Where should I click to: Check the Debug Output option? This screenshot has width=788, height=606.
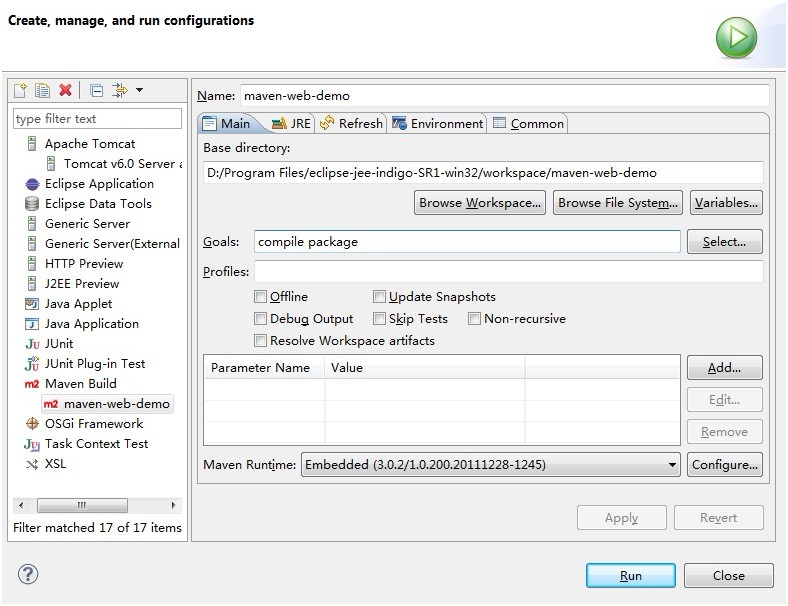click(x=261, y=319)
